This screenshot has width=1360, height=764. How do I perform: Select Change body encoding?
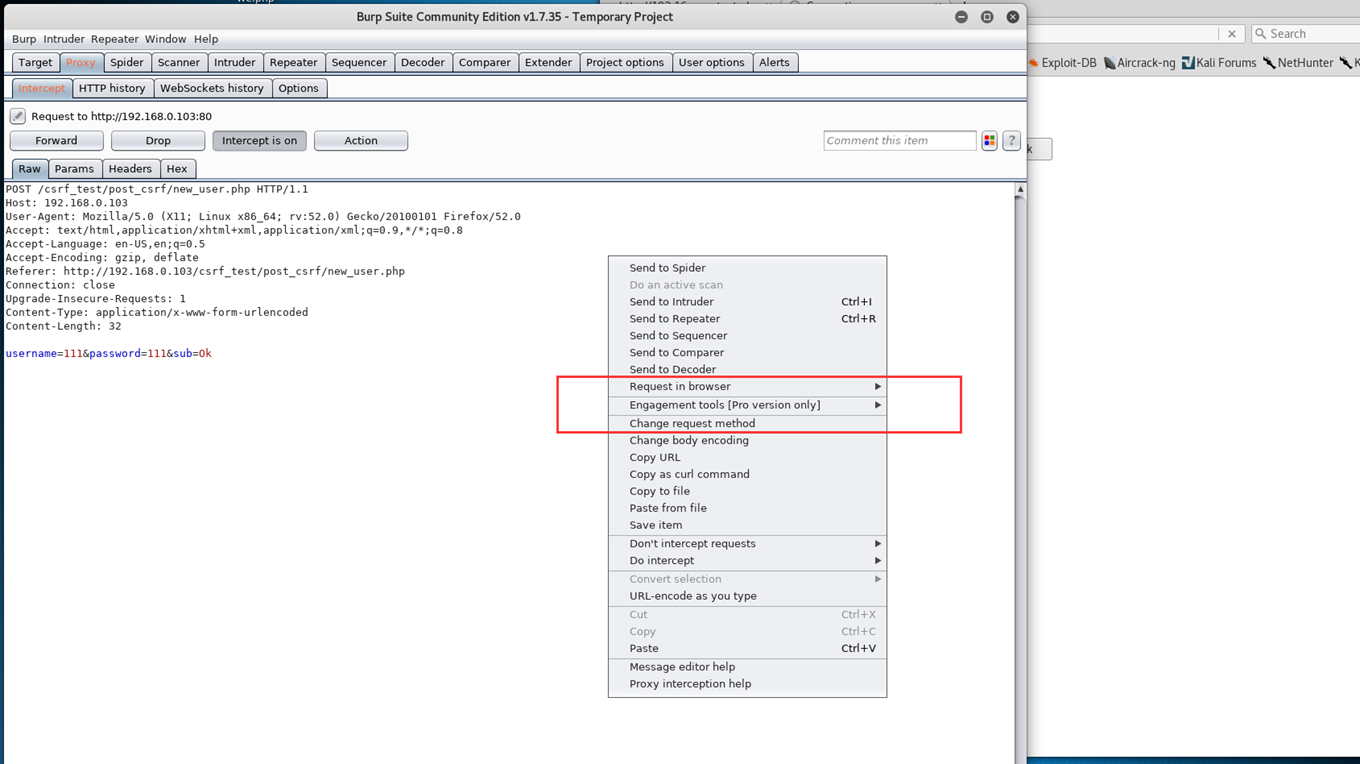(x=747, y=441)
